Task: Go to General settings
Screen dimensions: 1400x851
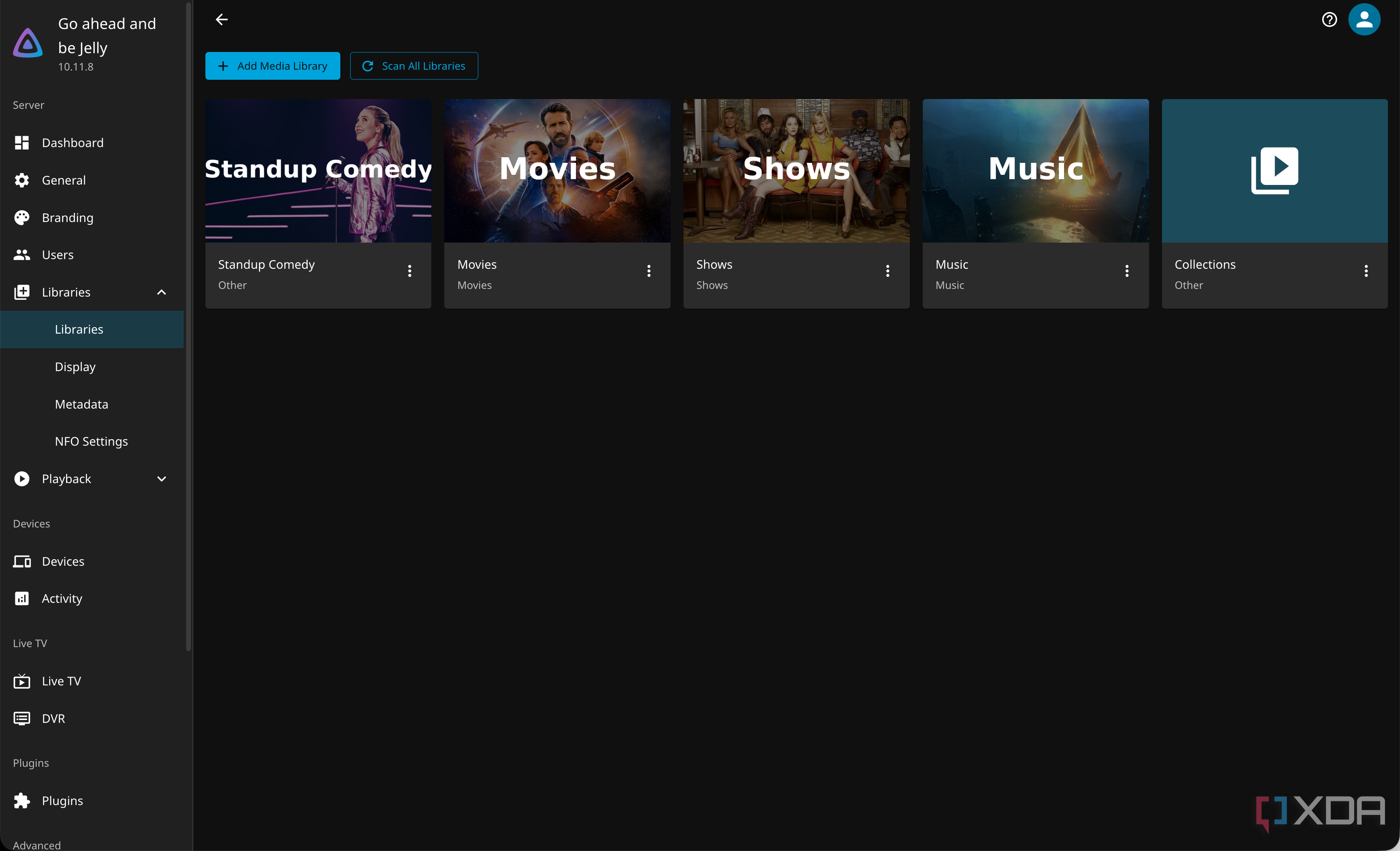Action: coord(92,180)
